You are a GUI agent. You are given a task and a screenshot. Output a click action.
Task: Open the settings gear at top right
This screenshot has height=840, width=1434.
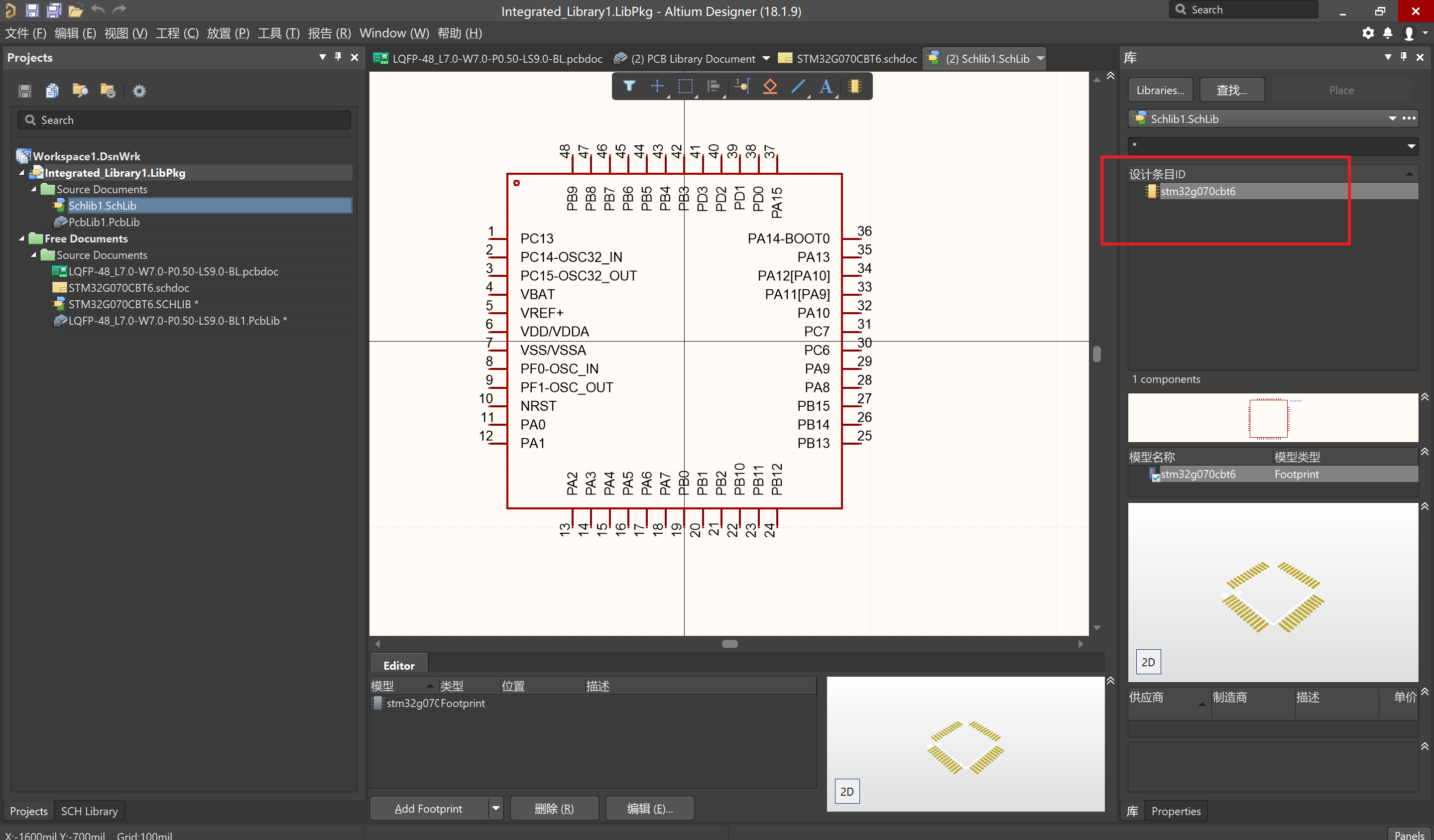(x=1368, y=33)
